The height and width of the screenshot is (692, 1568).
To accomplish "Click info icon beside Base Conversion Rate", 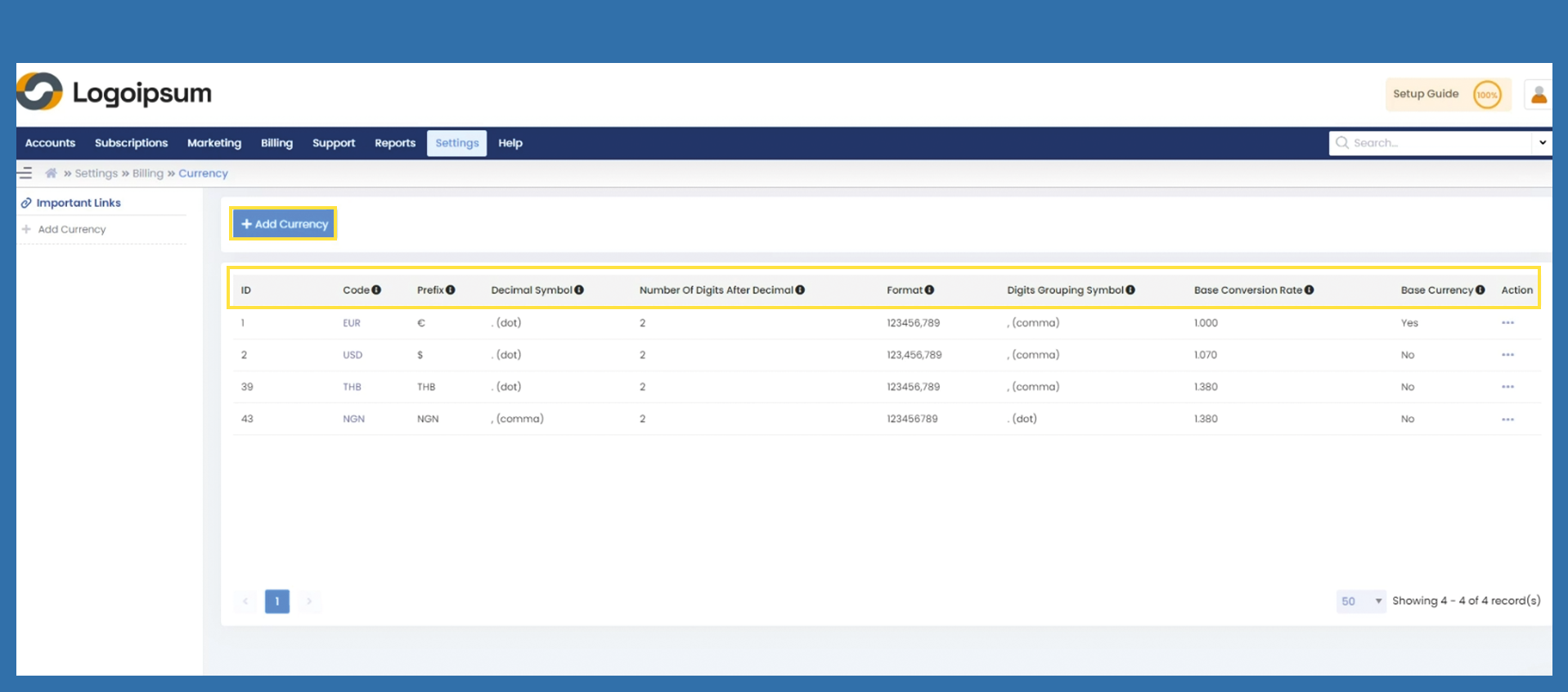I will [x=1310, y=290].
